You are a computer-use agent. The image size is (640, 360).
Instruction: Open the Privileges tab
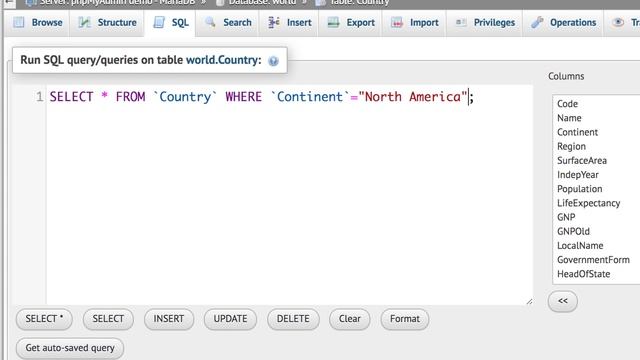[484, 23]
